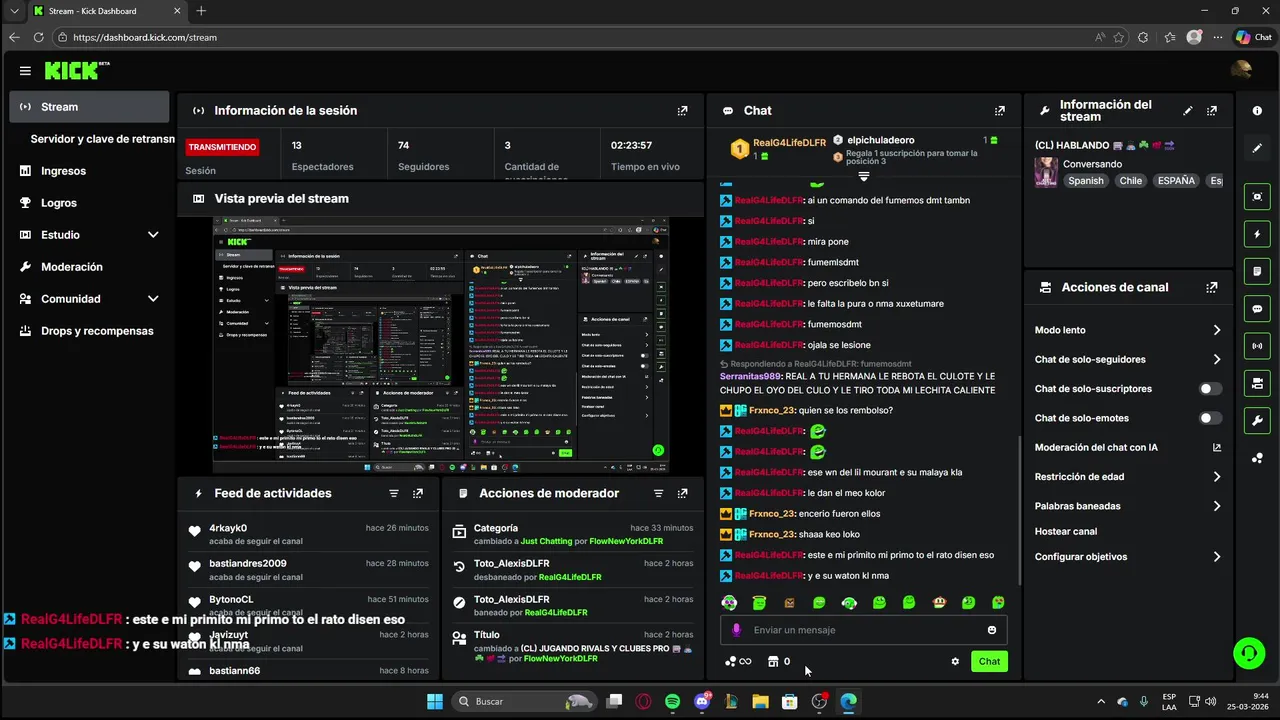This screenshot has width=1280, height=720.
Task: Toggle the wrench widget icon in the right sidebar
Action: (1257, 420)
